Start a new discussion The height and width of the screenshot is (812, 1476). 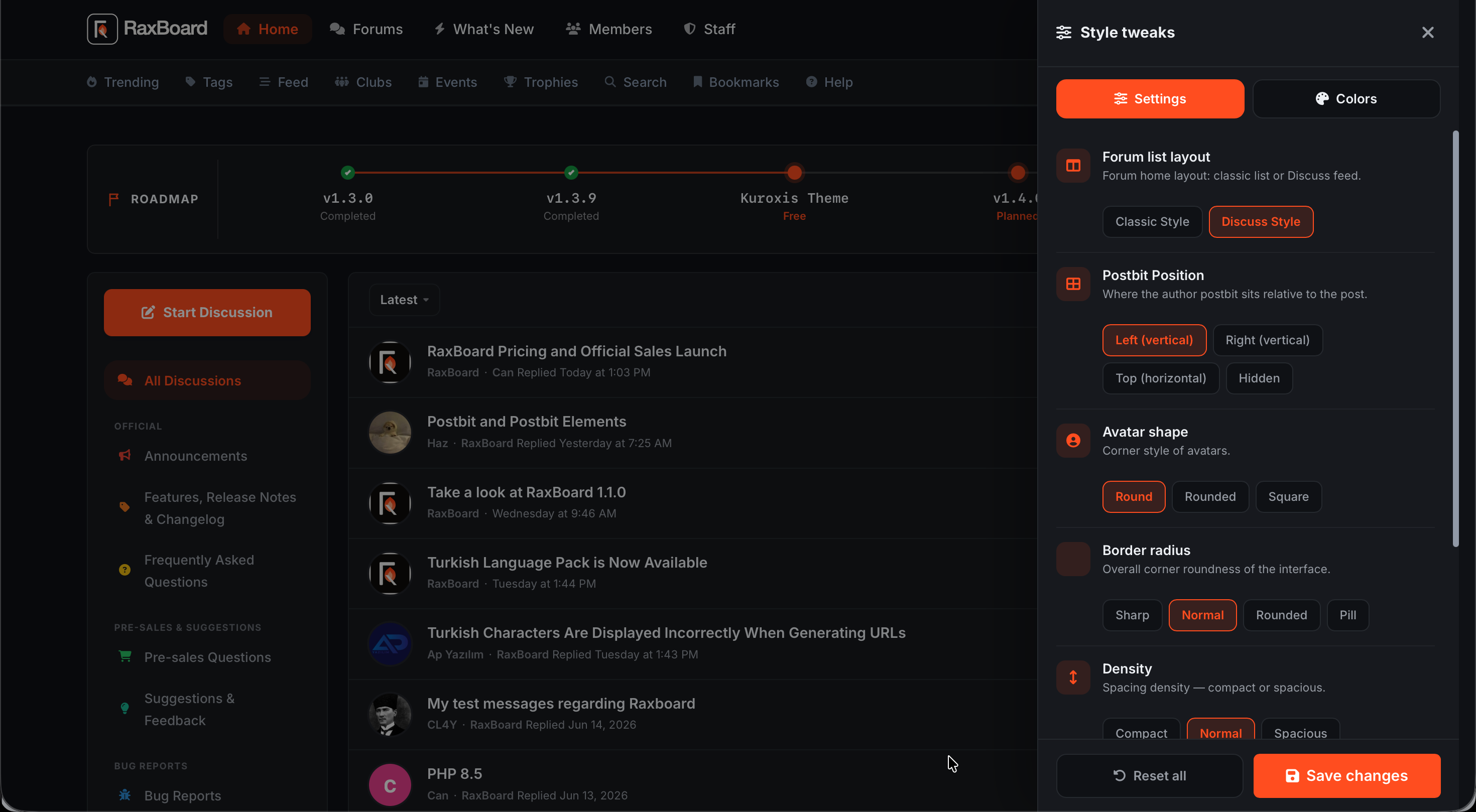207,313
